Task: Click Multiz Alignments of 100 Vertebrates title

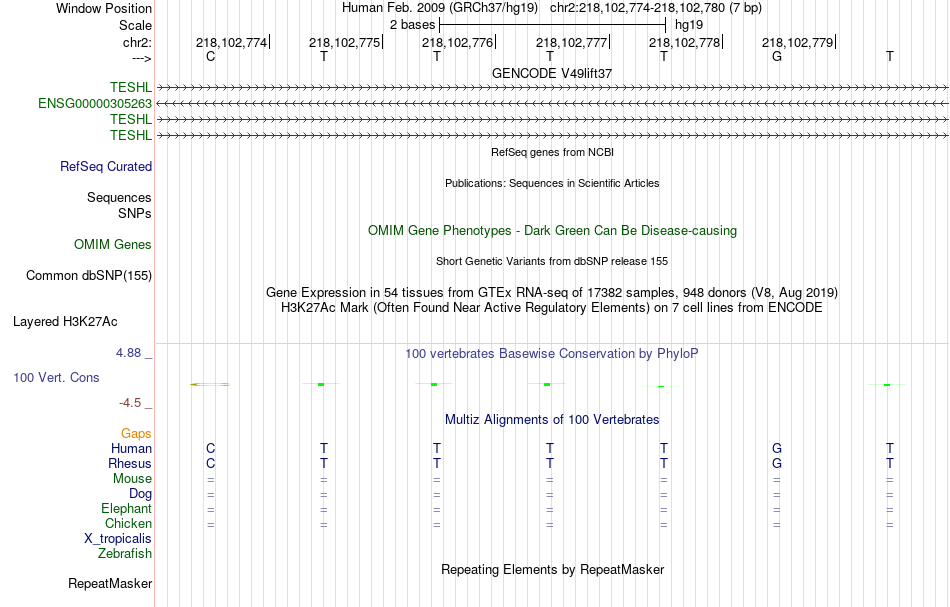Action: 552,420
